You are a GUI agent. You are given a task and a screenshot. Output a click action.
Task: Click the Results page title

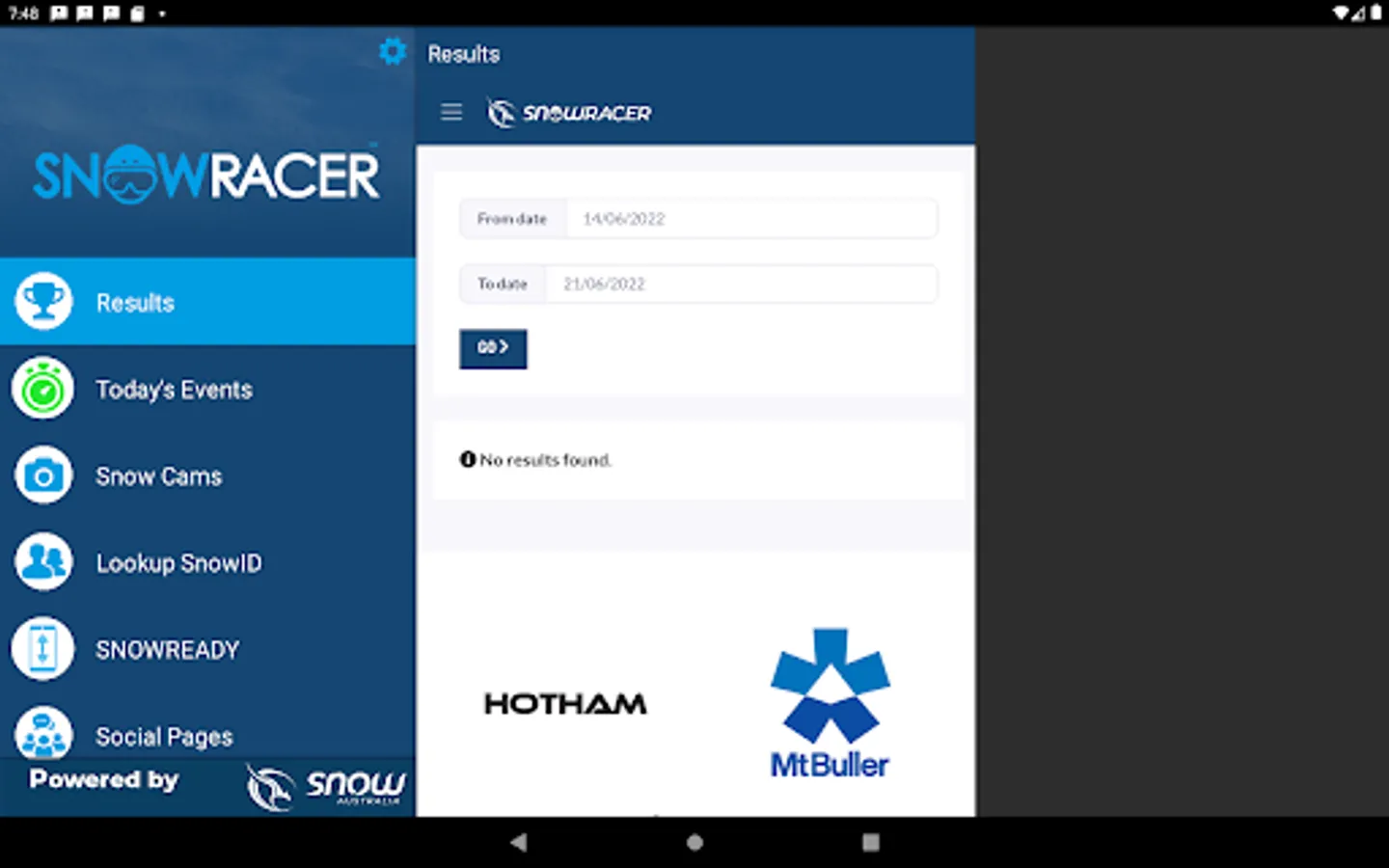coord(464,54)
